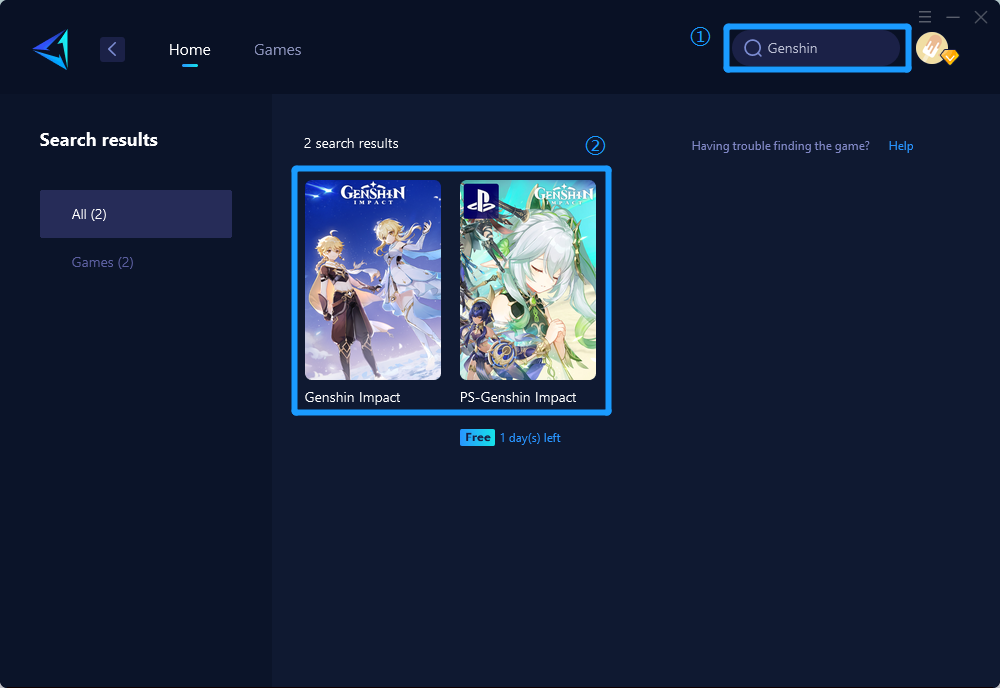Click the Search results heading

(x=99, y=140)
